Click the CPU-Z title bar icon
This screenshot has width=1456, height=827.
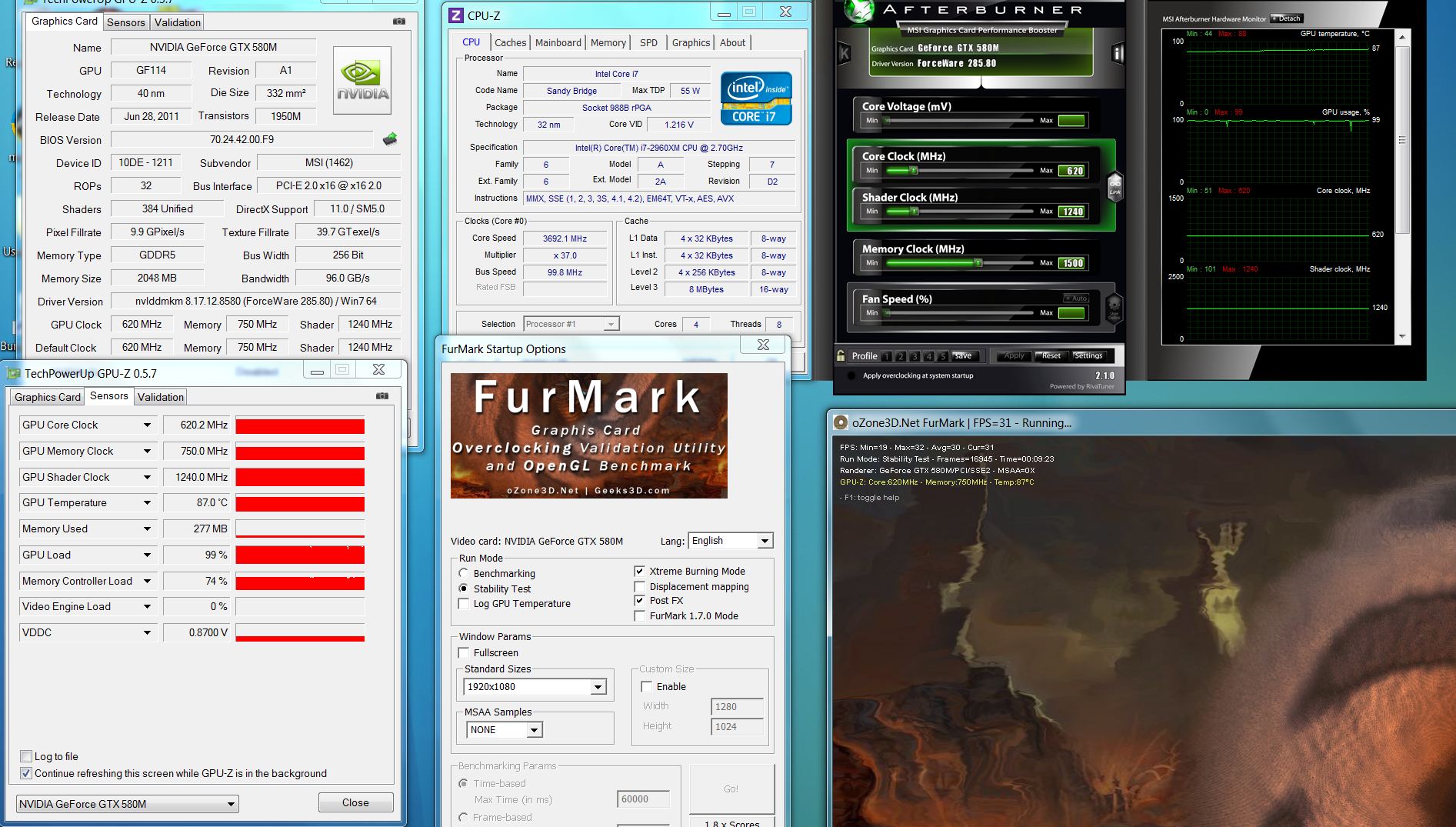456,15
